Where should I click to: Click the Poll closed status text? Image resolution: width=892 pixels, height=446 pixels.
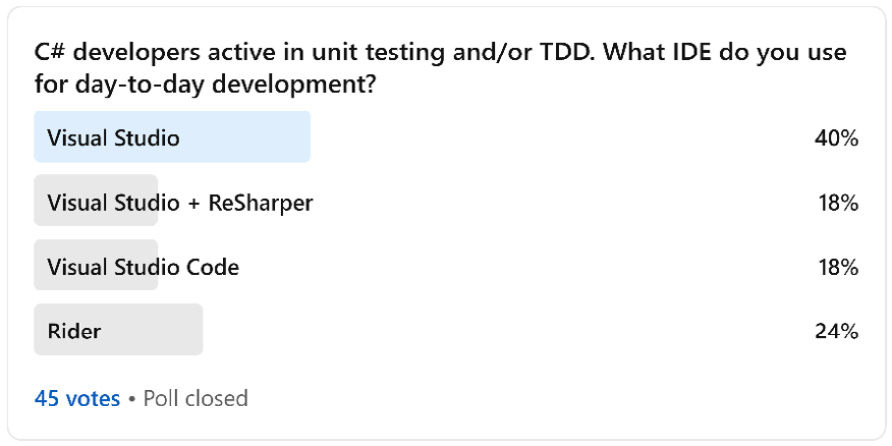tap(196, 398)
